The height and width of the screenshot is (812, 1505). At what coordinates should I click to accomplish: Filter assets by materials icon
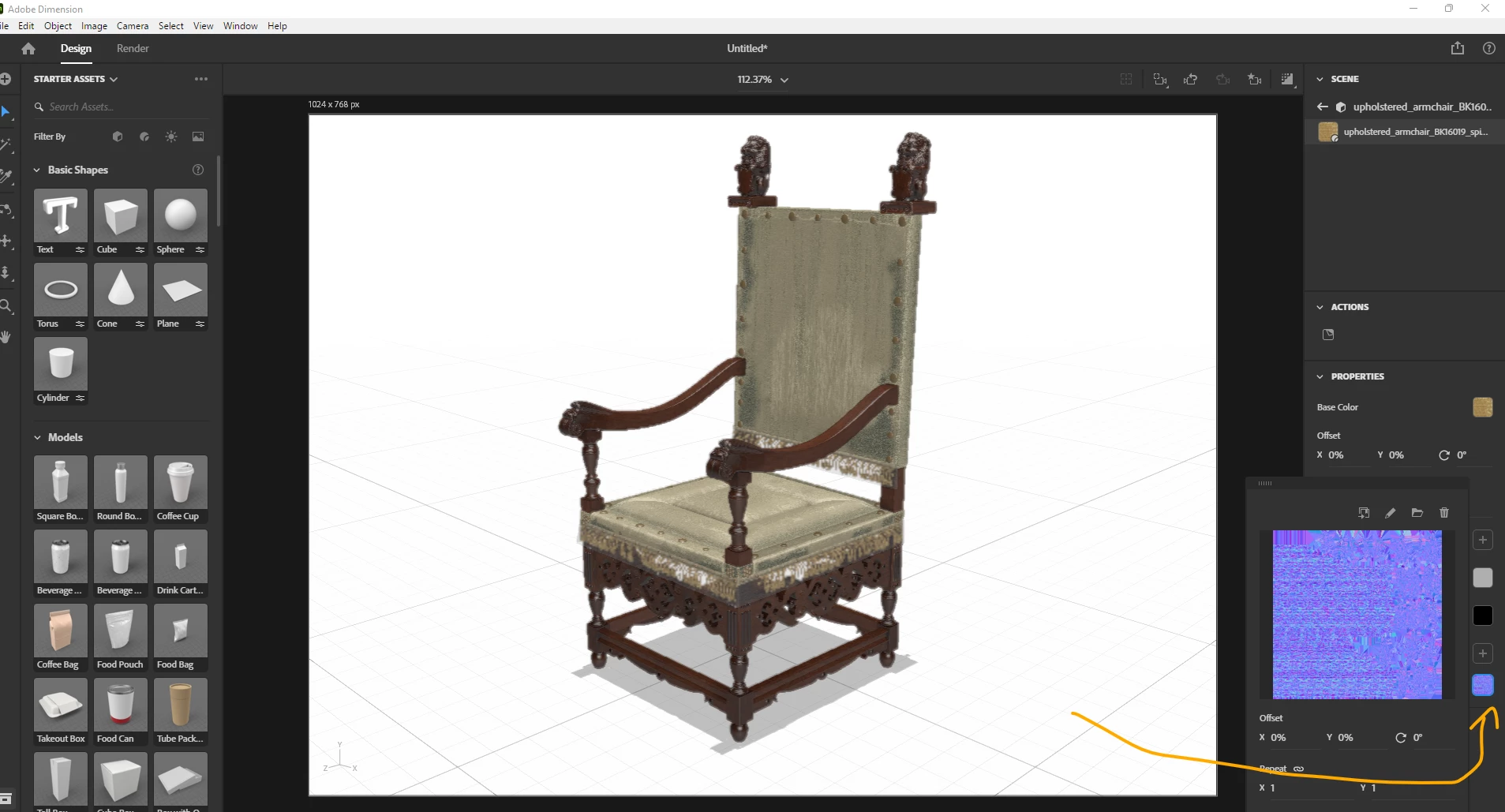144,137
